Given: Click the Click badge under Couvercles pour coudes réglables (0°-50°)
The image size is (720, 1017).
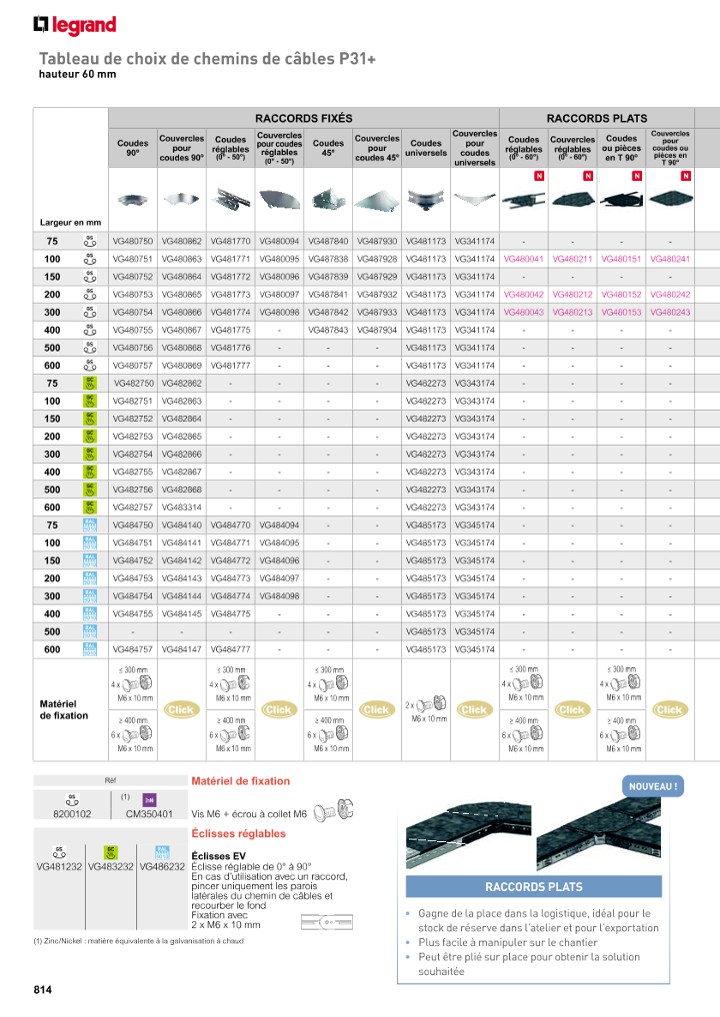Looking at the screenshot, I should pyautogui.click(x=279, y=710).
